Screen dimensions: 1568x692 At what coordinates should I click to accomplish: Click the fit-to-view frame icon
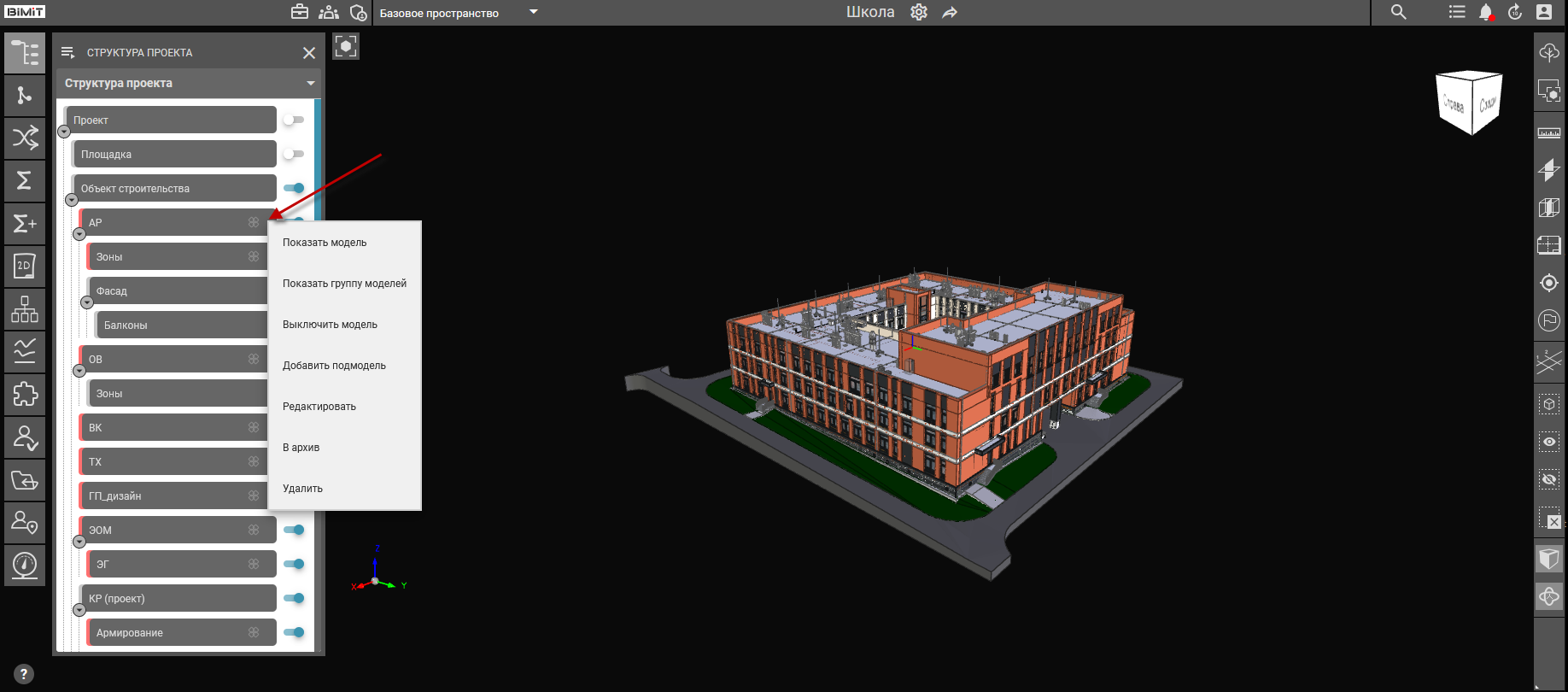(346, 46)
